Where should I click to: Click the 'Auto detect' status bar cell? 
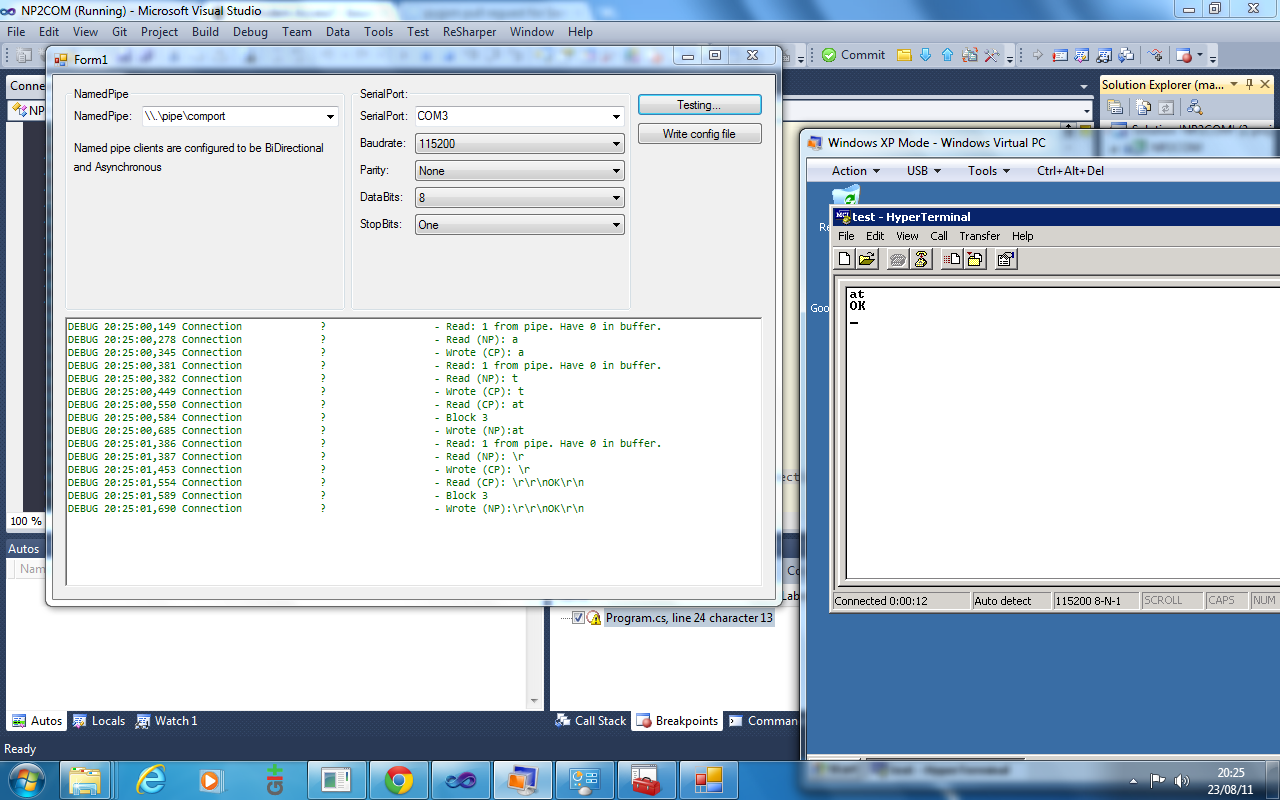1012,601
